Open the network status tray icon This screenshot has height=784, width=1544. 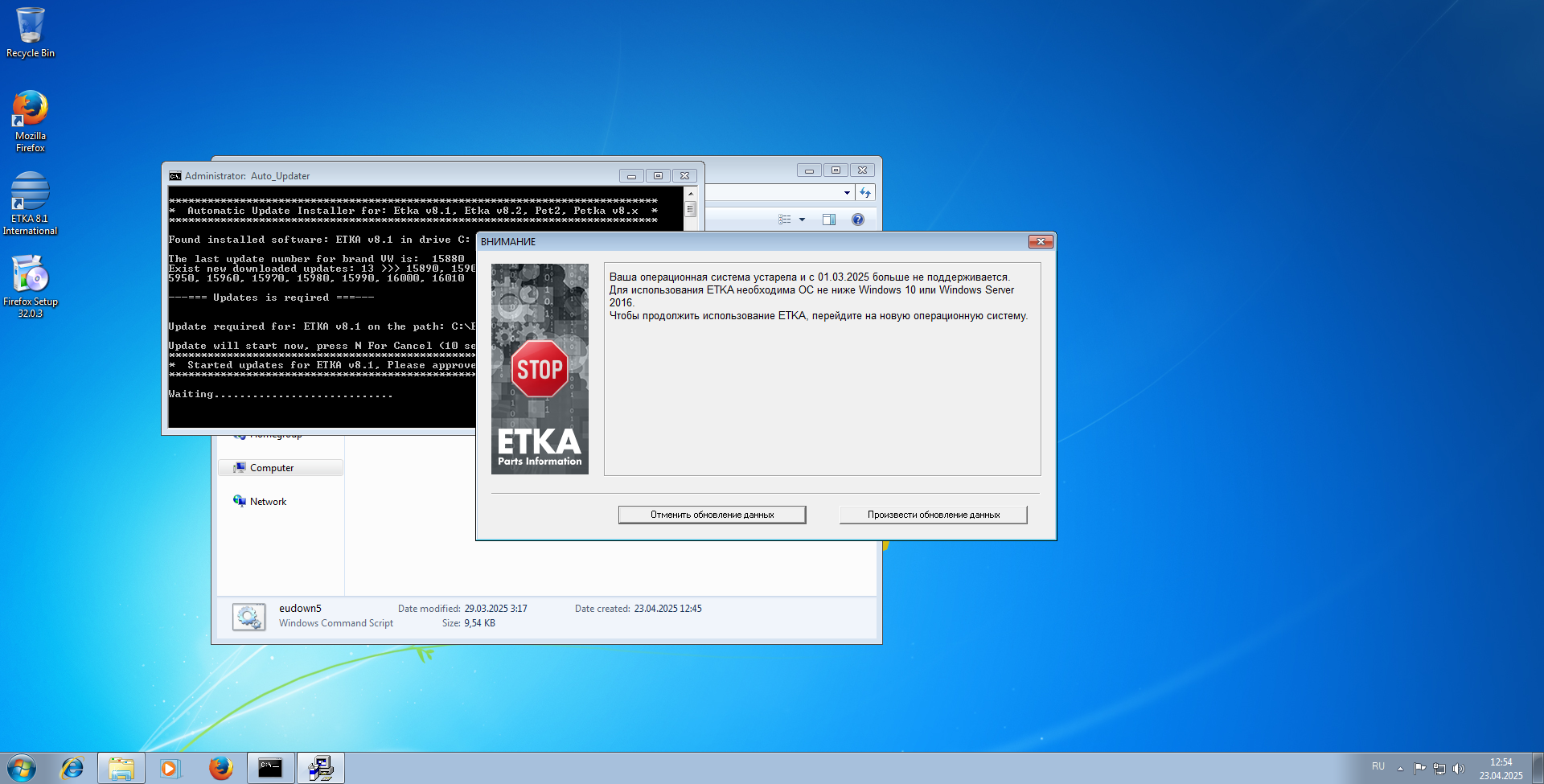coord(1439,769)
